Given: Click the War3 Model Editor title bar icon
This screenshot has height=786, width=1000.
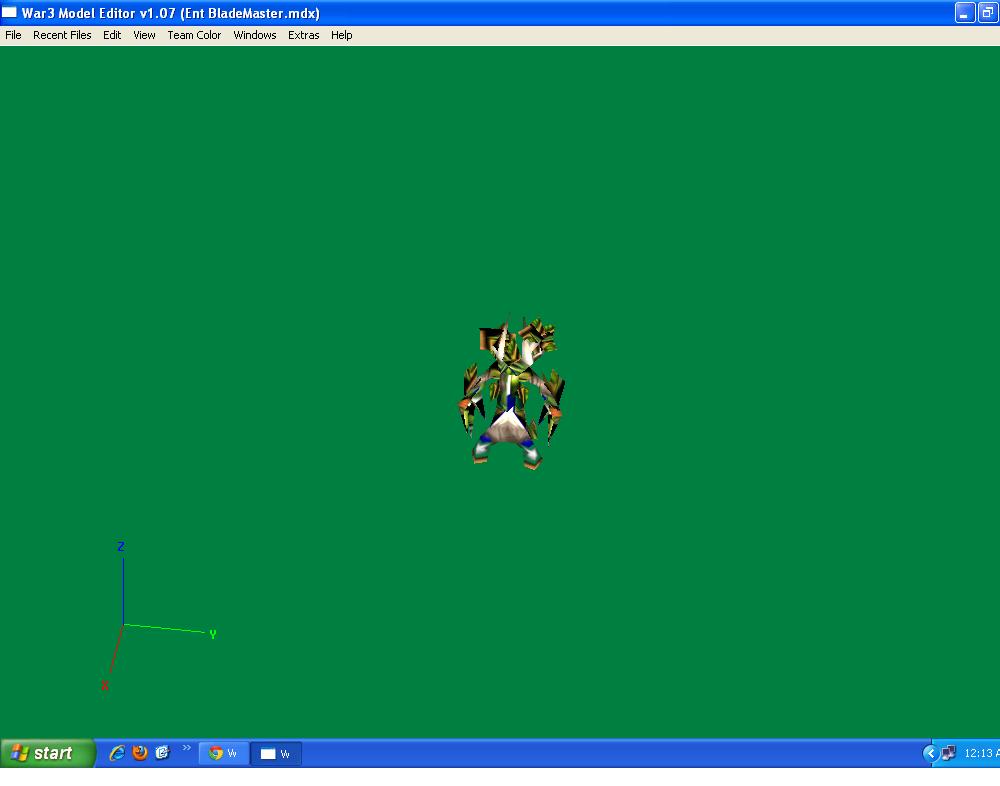Looking at the screenshot, I should 10,12.
